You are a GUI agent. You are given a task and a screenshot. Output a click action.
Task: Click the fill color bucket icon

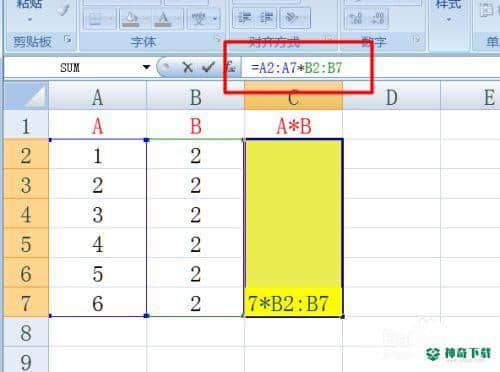(131, 19)
